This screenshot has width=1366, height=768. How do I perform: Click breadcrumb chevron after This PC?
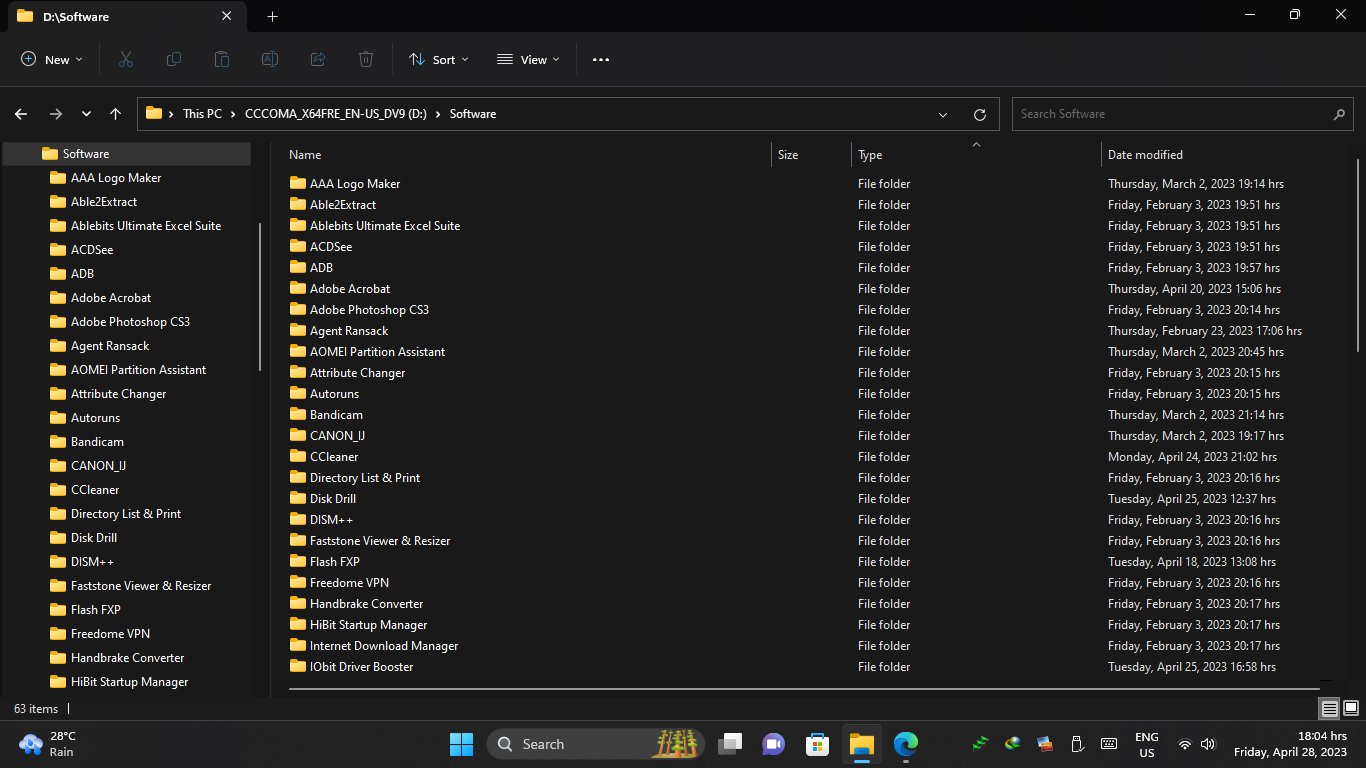[233, 114]
